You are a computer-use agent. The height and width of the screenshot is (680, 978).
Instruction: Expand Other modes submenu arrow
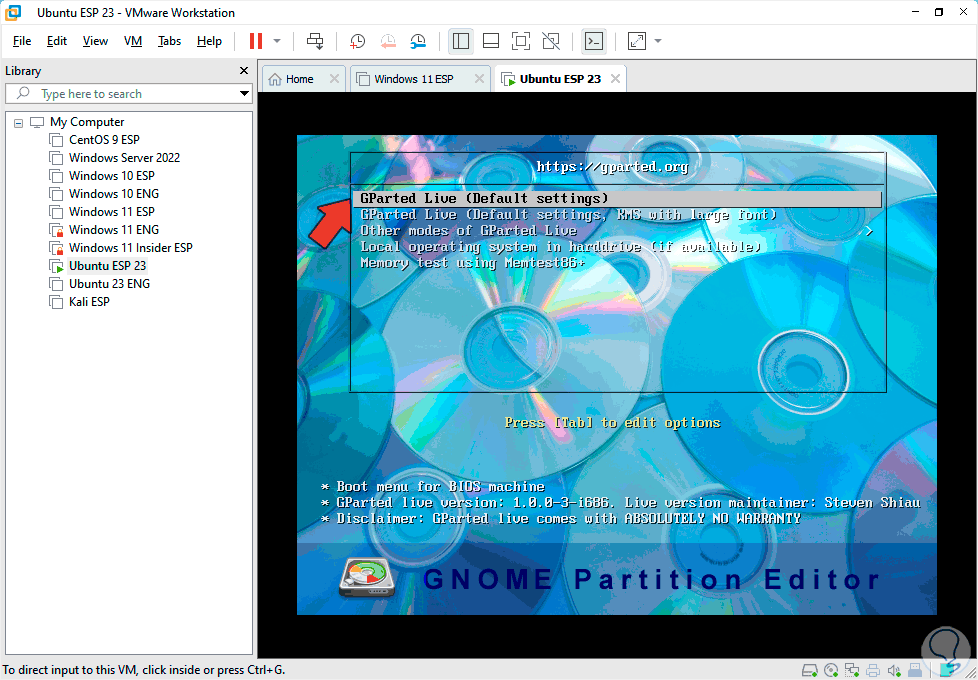tap(868, 231)
